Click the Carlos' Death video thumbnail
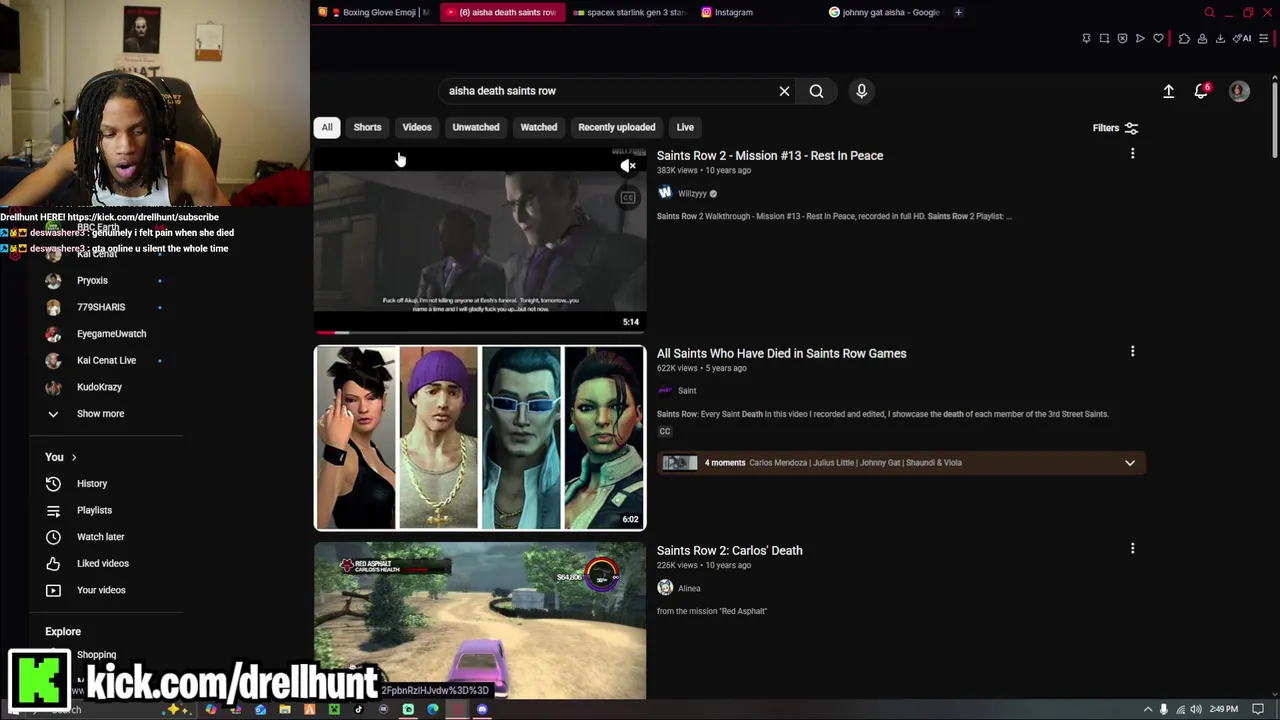 (x=480, y=620)
